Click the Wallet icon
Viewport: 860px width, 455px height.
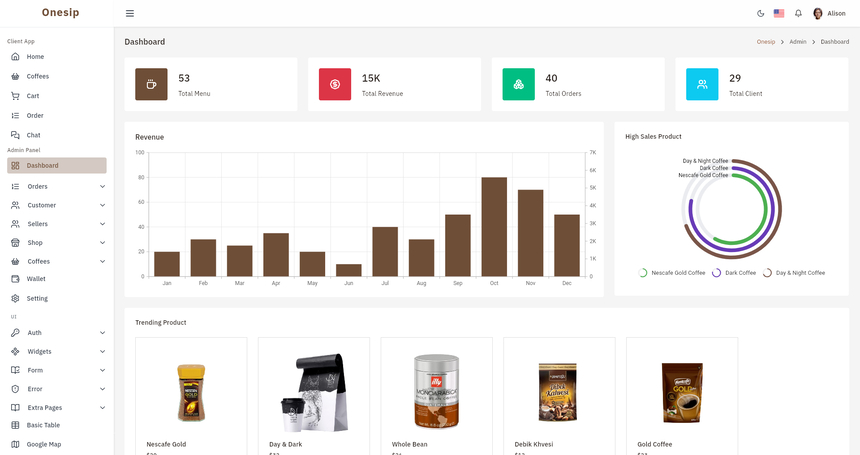[x=15, y=279]
